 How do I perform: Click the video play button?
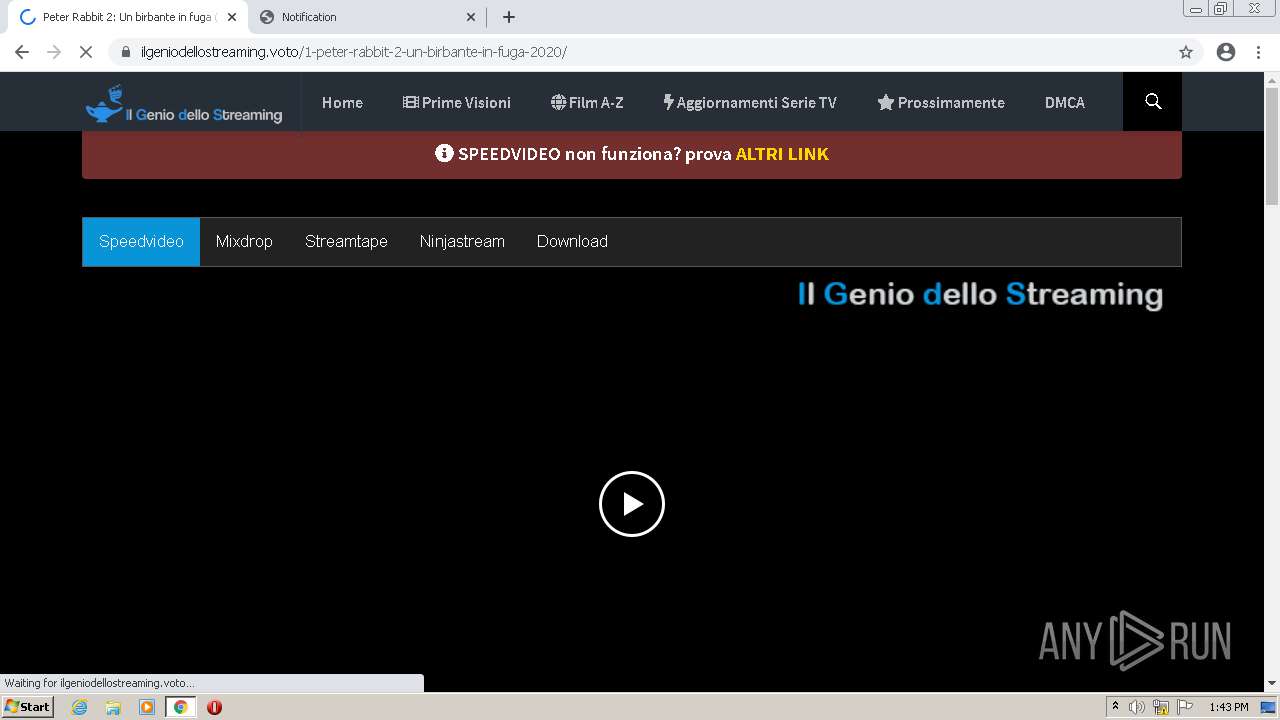click(x=632, y=504)
